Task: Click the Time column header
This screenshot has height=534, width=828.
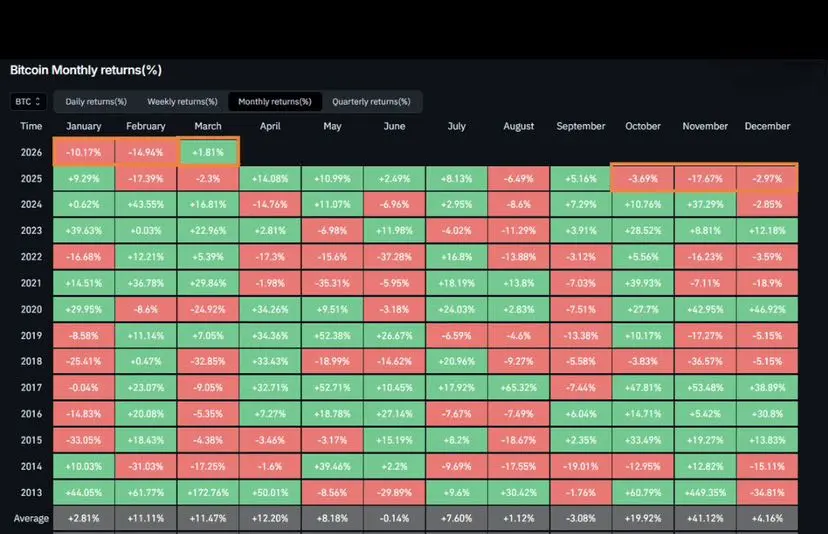Action: (31, 126)
